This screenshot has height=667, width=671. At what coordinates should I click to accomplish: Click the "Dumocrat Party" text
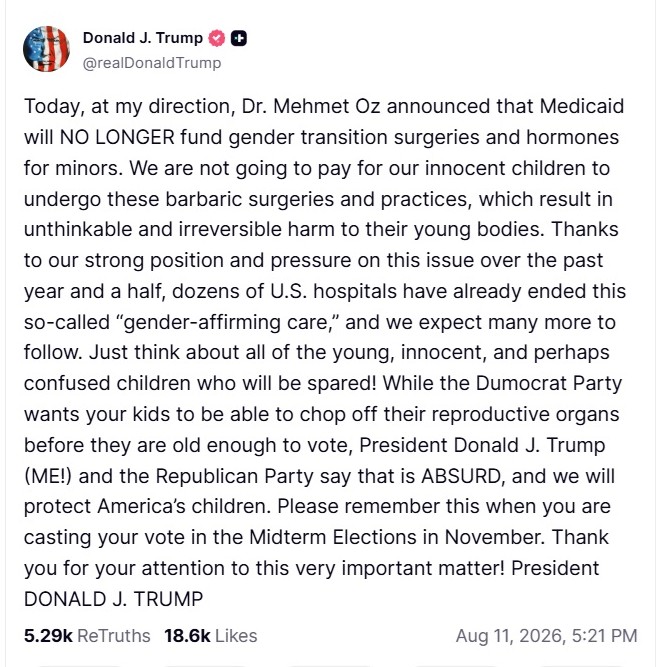pyautogui.click(x=549, y=383)
